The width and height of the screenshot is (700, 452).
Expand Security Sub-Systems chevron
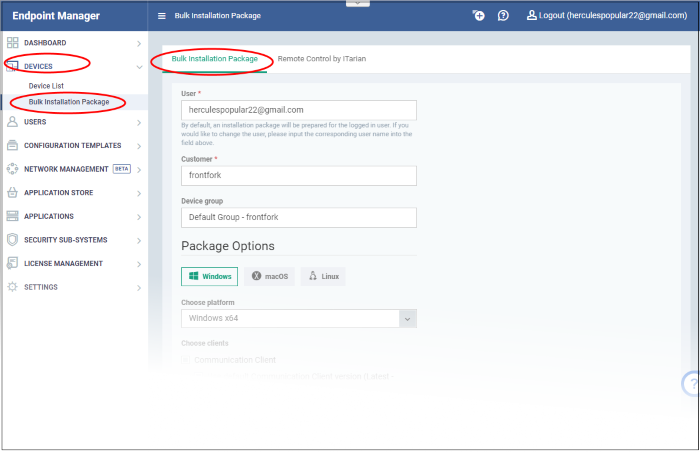pyautogui.click(x=139, y=241)
